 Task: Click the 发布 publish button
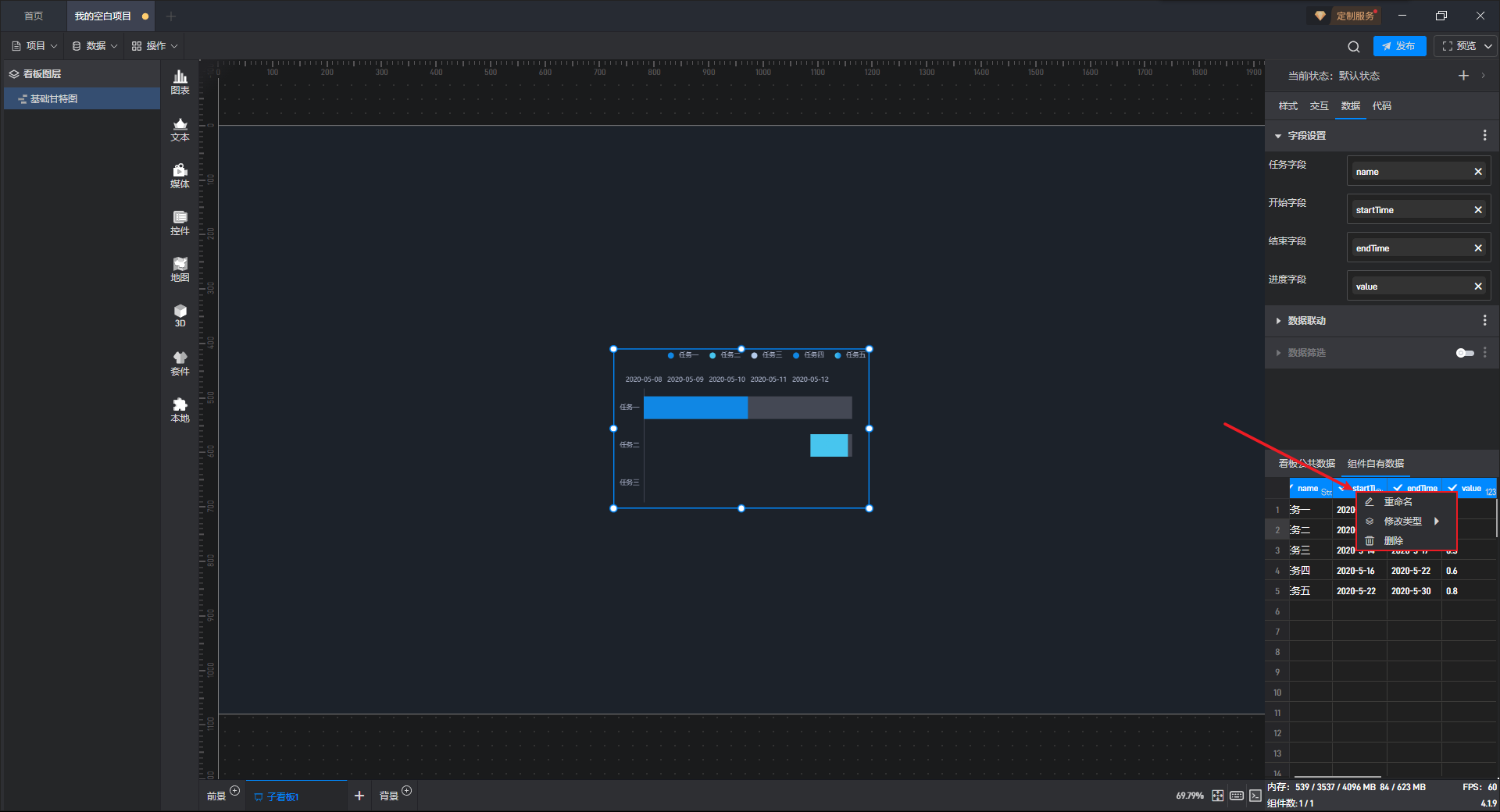pos(1399,46)
